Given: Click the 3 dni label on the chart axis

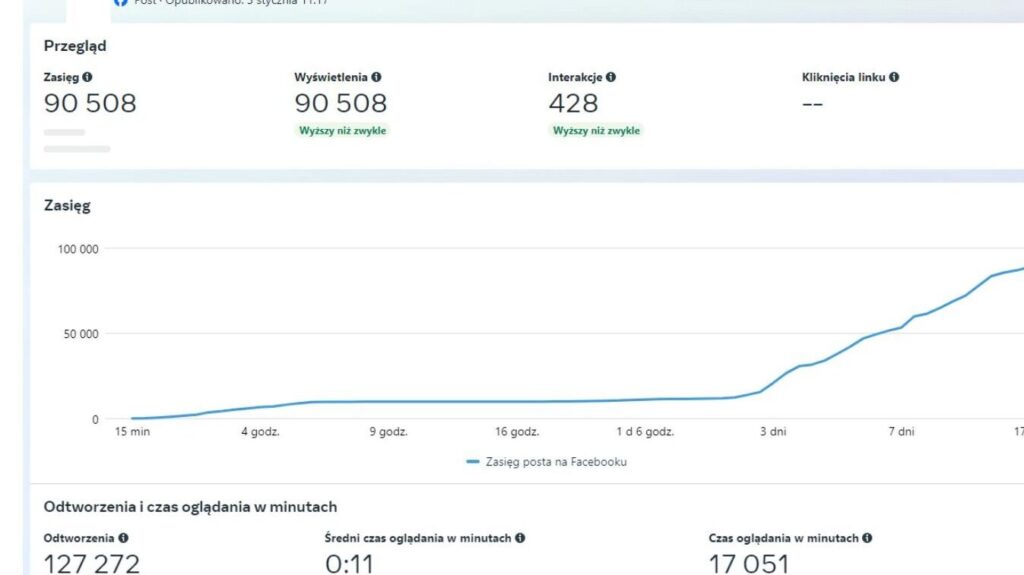Looking at the screenshot, I should point(771,432).
